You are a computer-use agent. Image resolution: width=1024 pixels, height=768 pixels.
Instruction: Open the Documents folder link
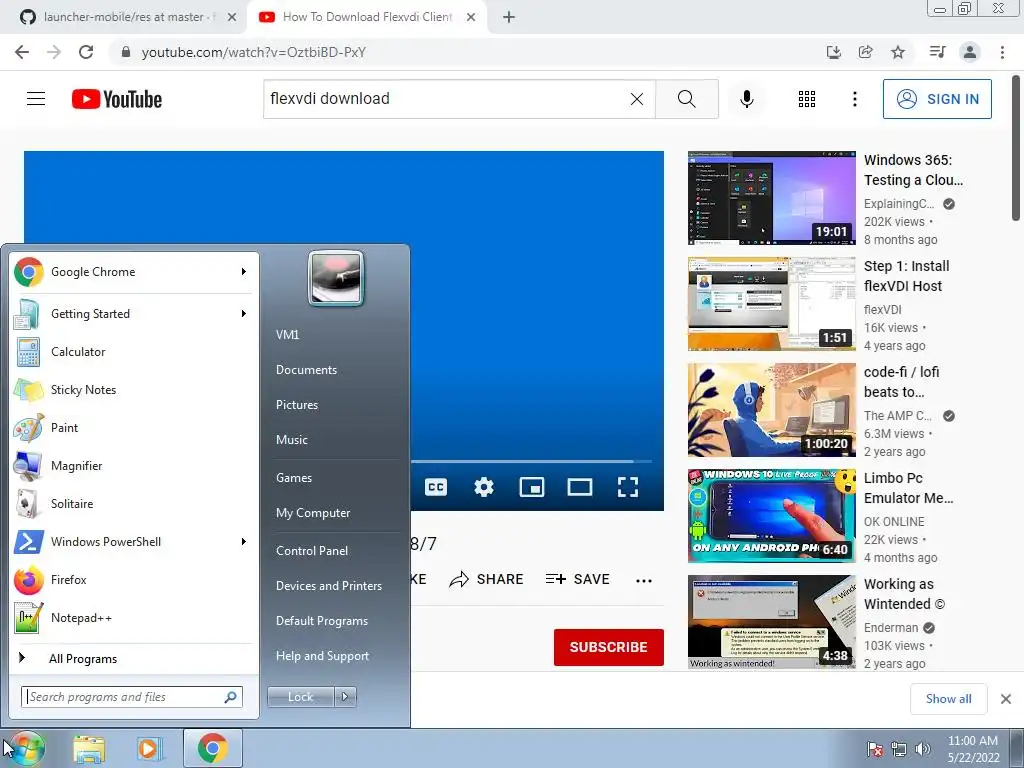306,370
